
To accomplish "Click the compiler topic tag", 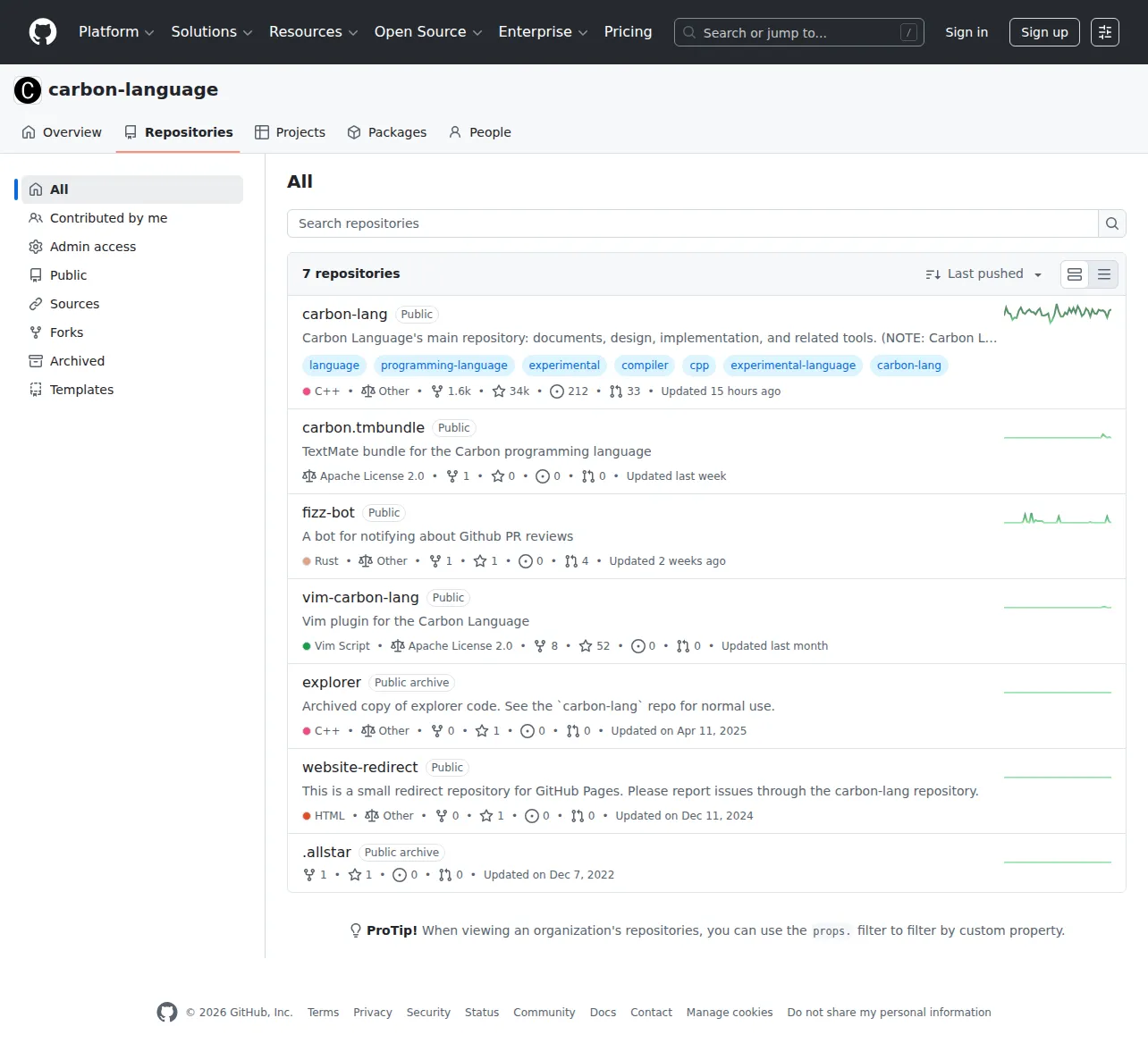I will (645, 366).
